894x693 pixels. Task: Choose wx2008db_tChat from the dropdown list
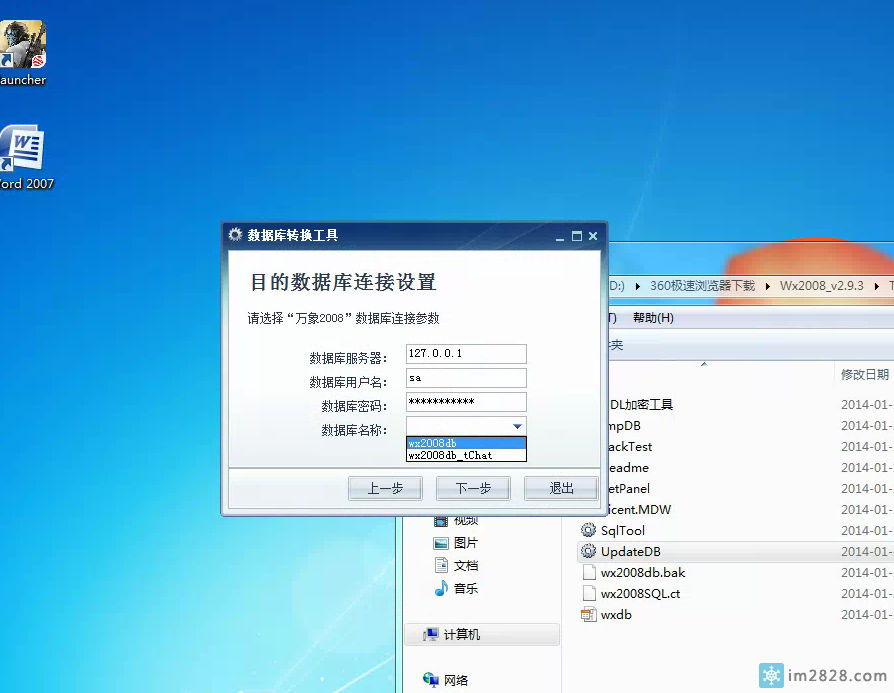click(465, 455)
